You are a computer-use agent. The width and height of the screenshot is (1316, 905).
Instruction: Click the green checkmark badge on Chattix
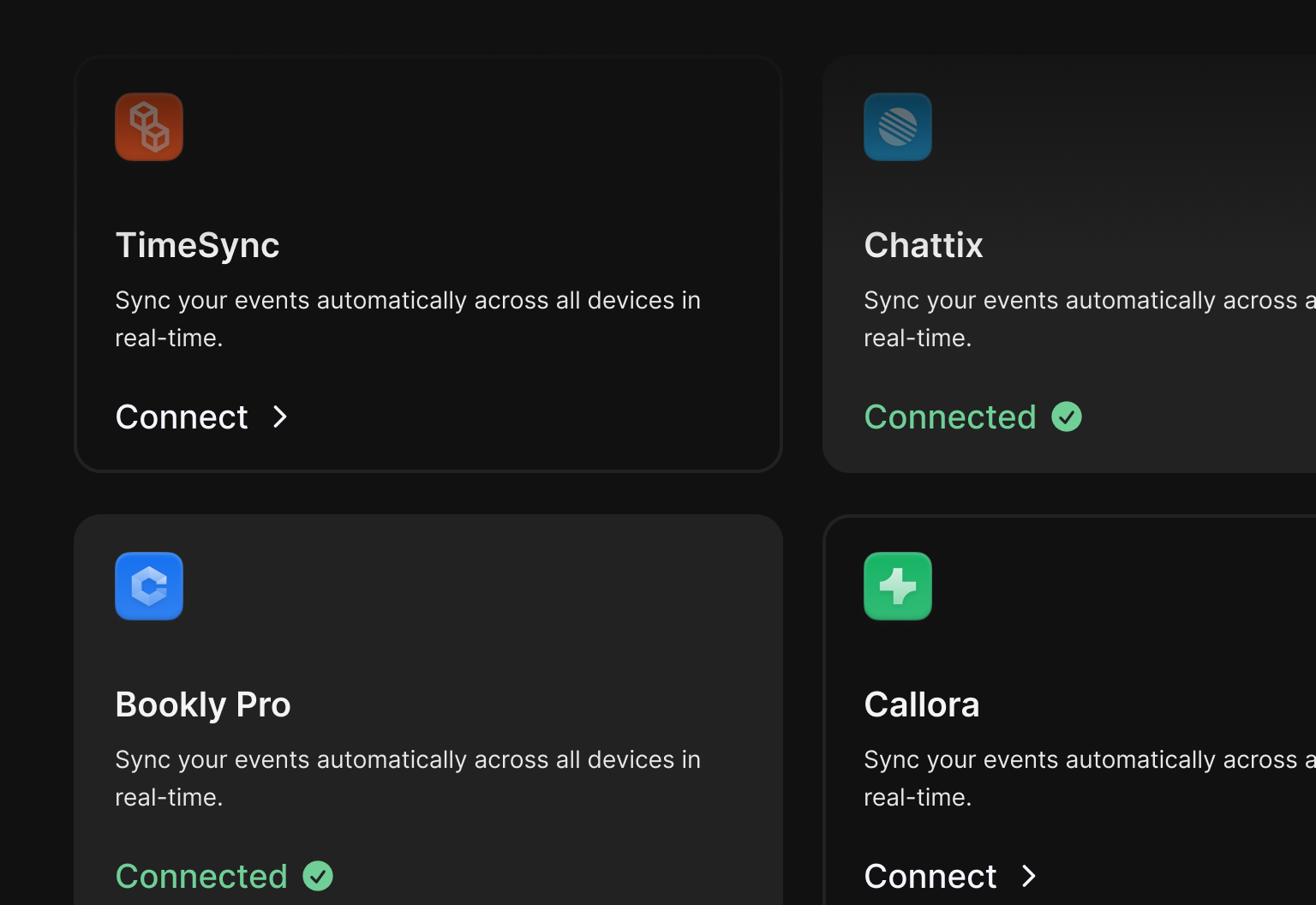pos(1067,417)
